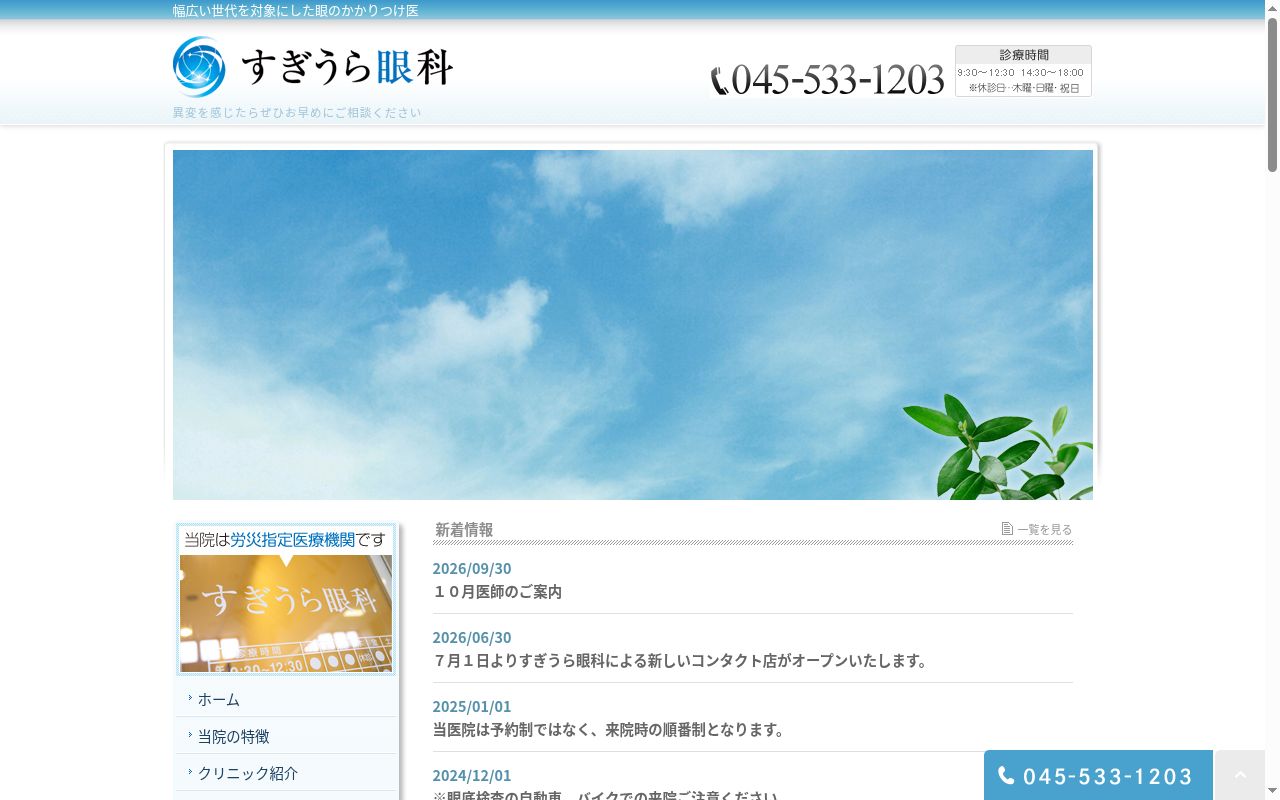Click the back-to-top arrow button
This screenshot has width=1280, height=800.
1240,775
